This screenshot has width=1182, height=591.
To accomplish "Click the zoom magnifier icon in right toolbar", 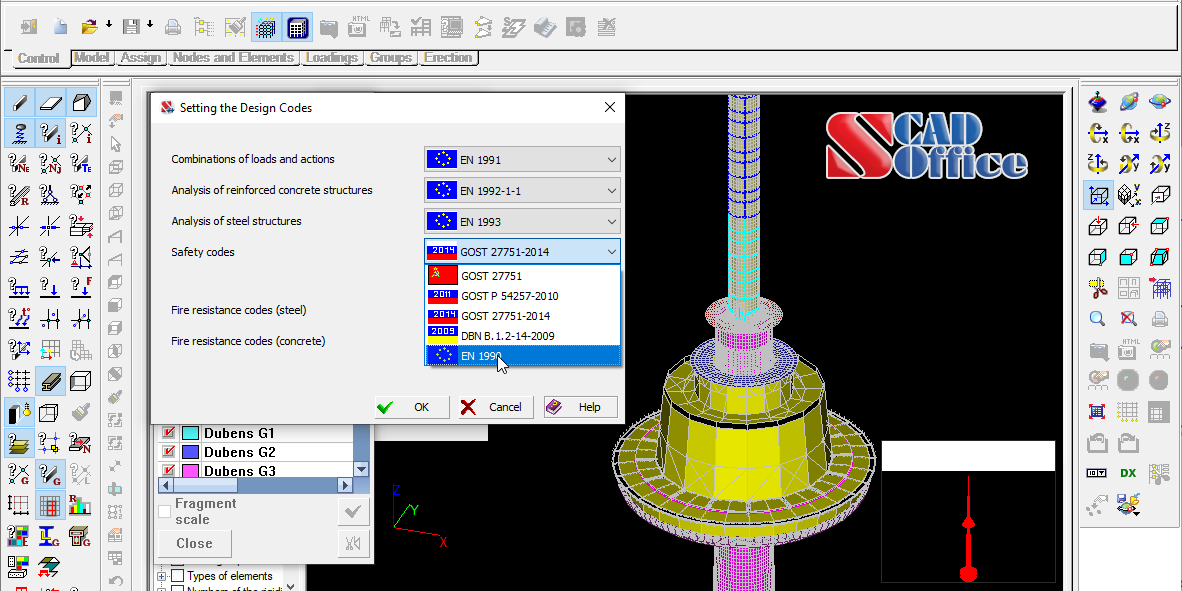I will 1097,319.
